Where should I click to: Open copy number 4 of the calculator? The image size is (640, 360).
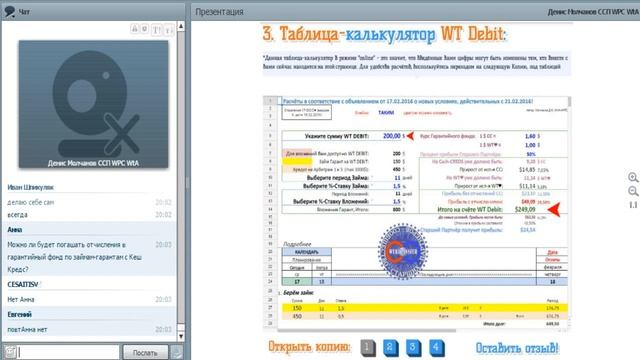pyautogui.click(x=437, y=348)
